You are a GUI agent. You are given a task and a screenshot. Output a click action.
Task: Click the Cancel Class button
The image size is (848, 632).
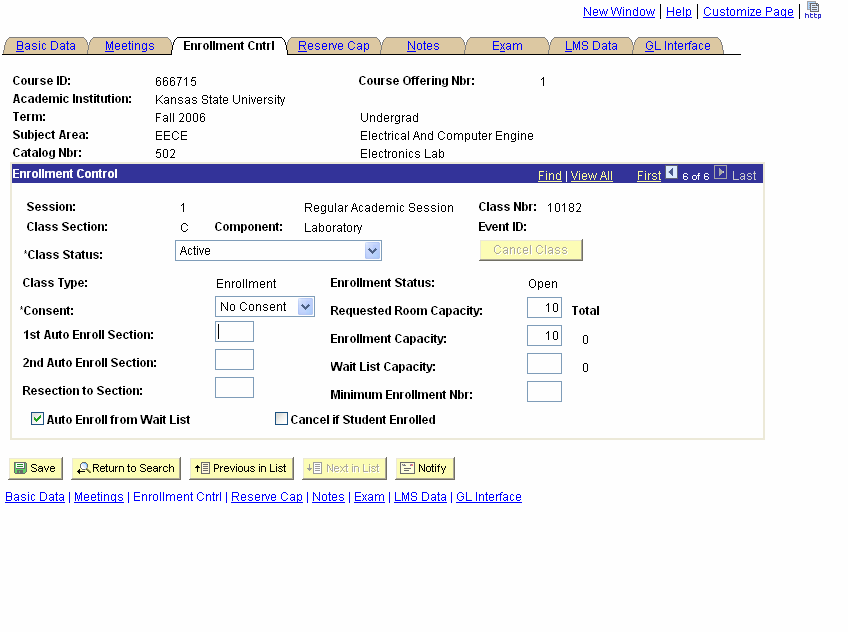(531, 250)
